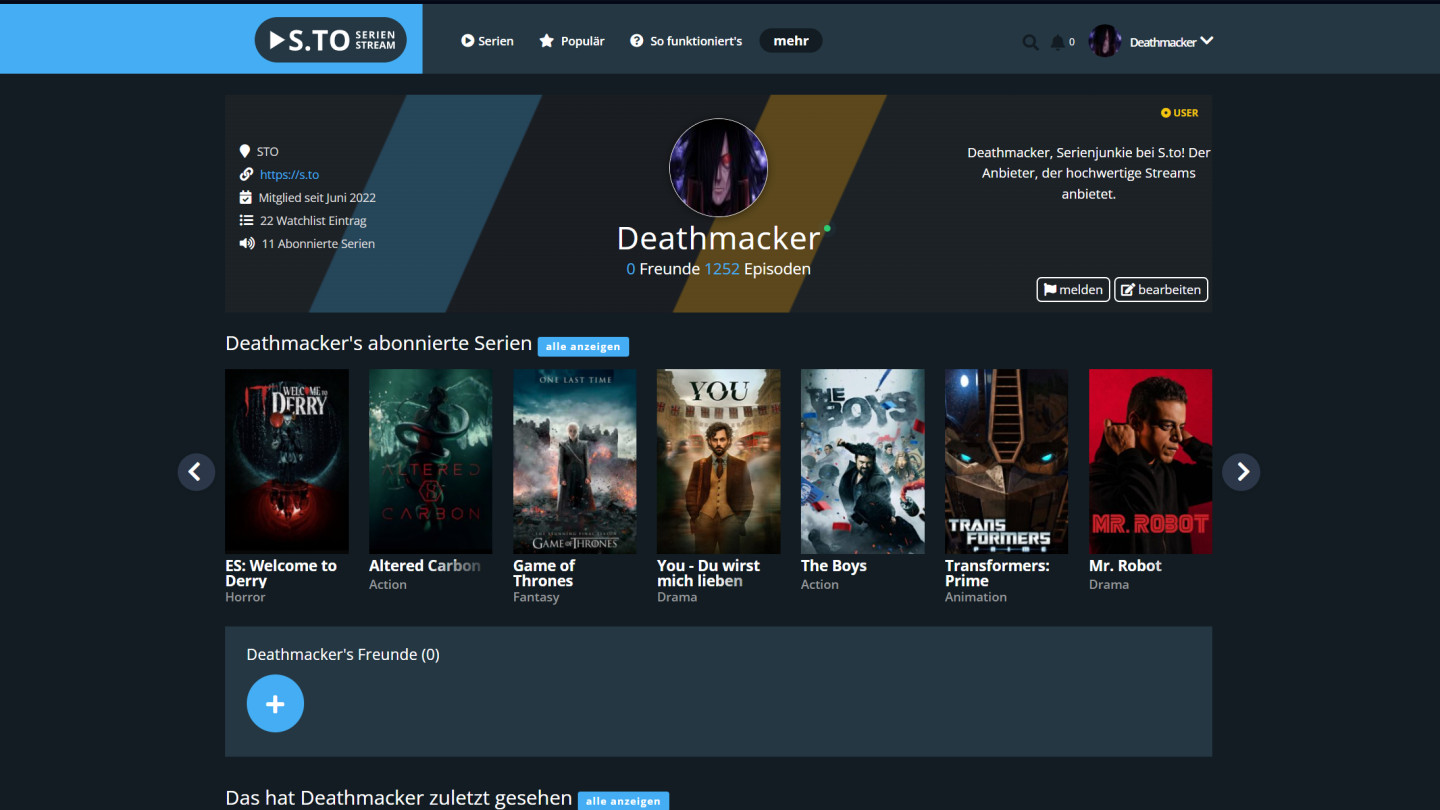The height and width of the screenshot is (810, 1440).
Task: Open 'So funktioniert's' help page
Action: click(686, 41)
